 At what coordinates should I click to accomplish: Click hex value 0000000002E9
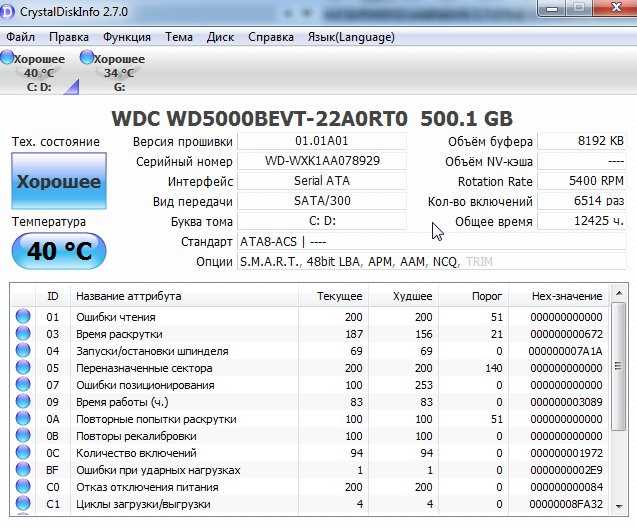pyautogui.click(x=566, y=470)
